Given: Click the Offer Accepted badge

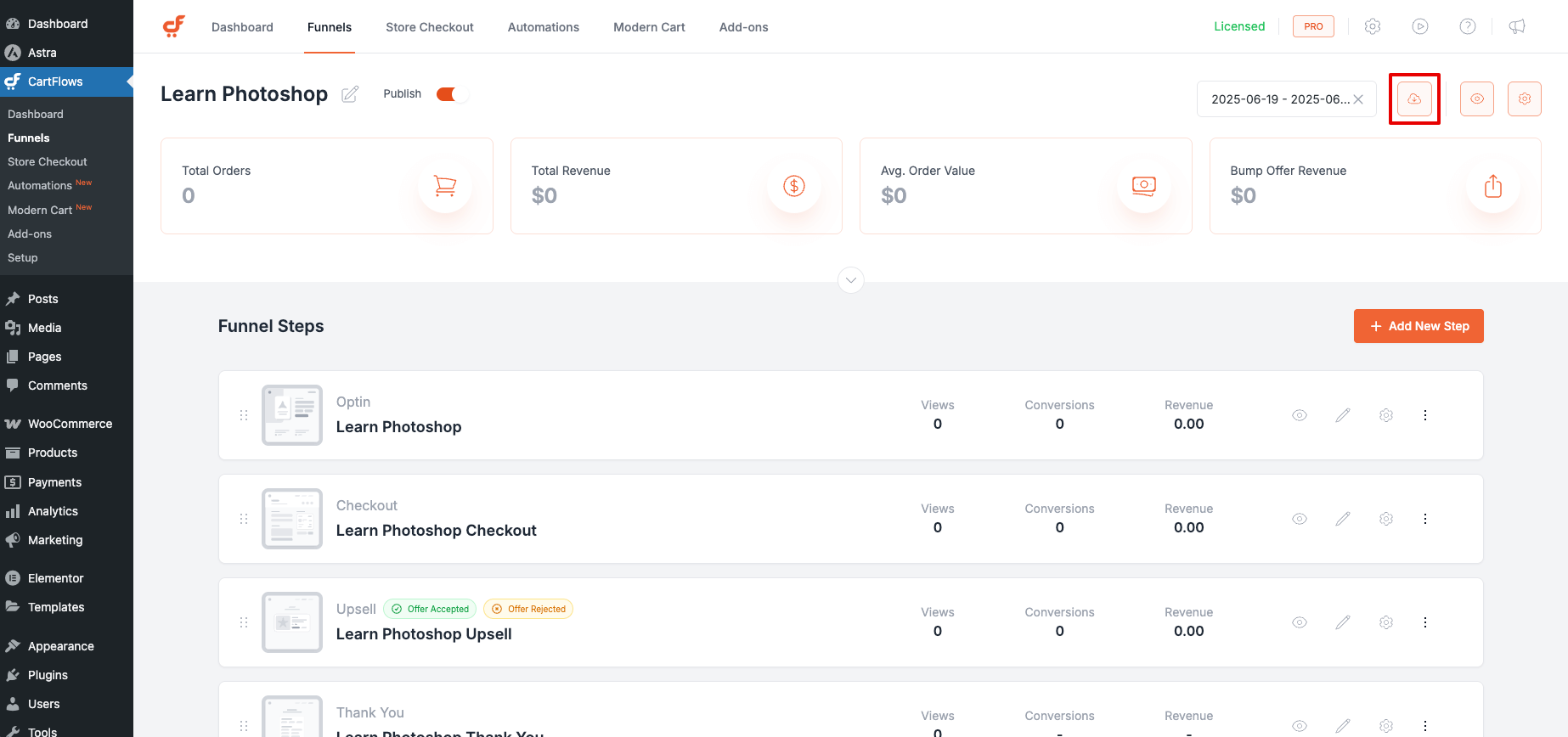Looking at the screenshot, I should (x=430, y=609).
